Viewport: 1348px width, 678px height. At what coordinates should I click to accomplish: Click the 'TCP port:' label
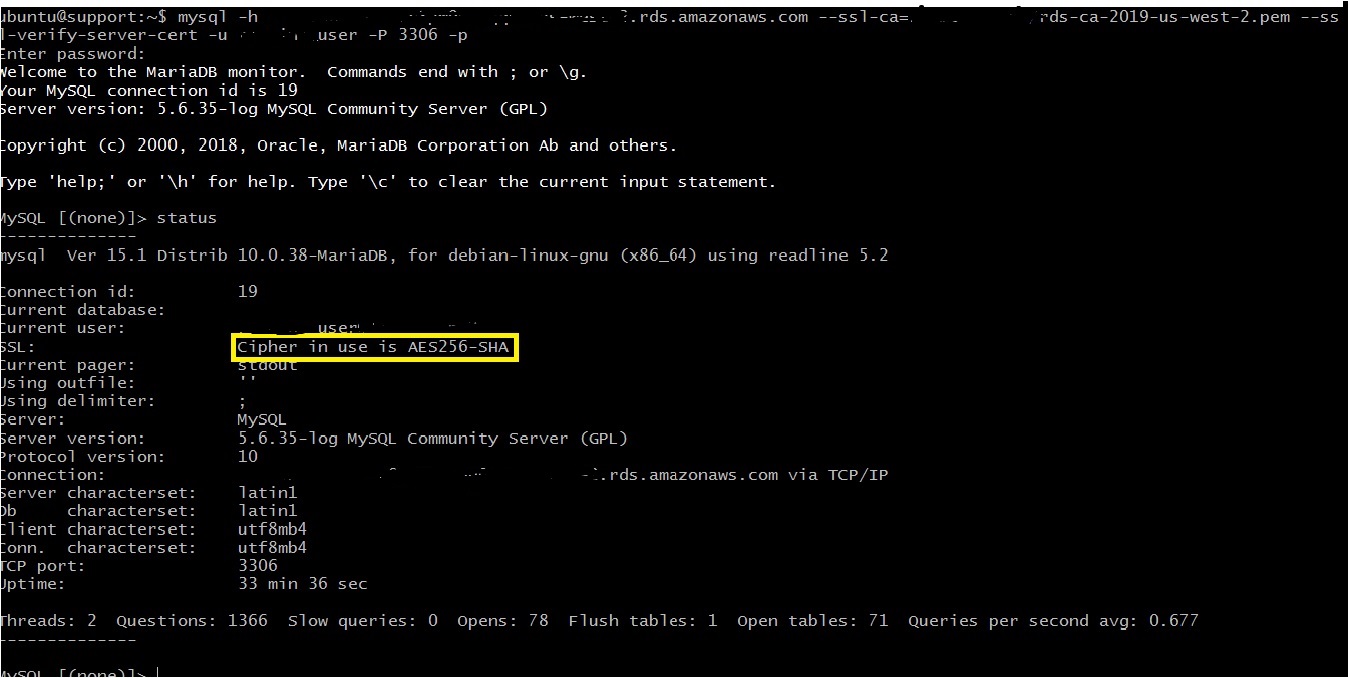click(x=43, y=565)
